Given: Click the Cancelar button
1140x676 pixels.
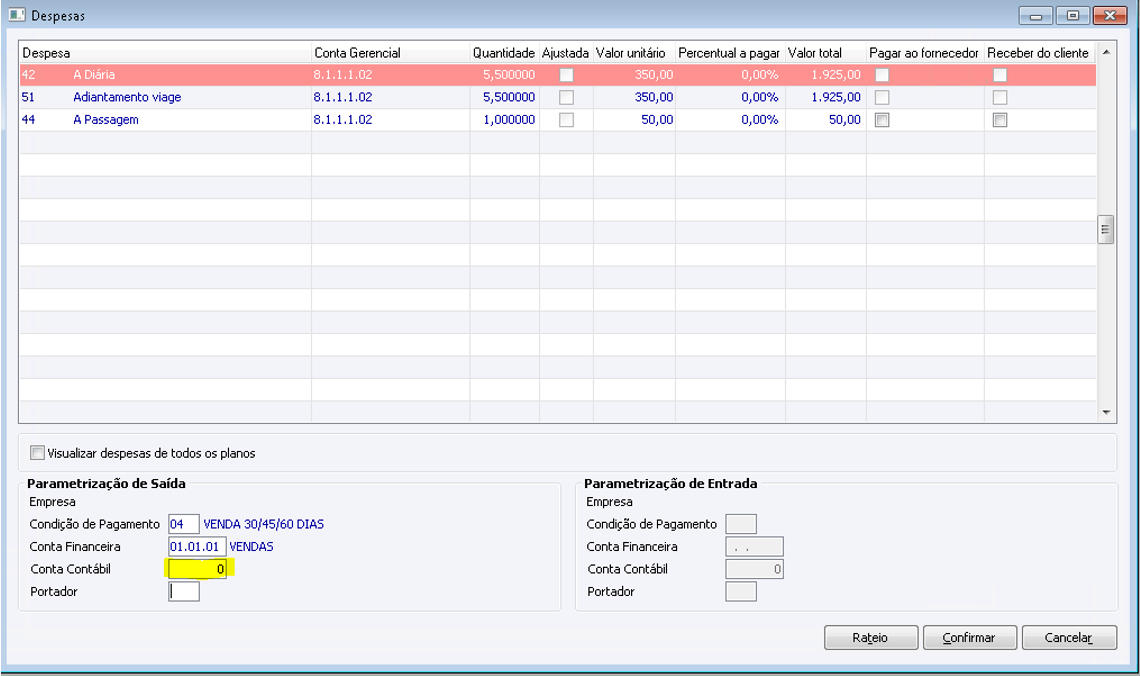Looking at the screenshot, I should [1069, 637].
